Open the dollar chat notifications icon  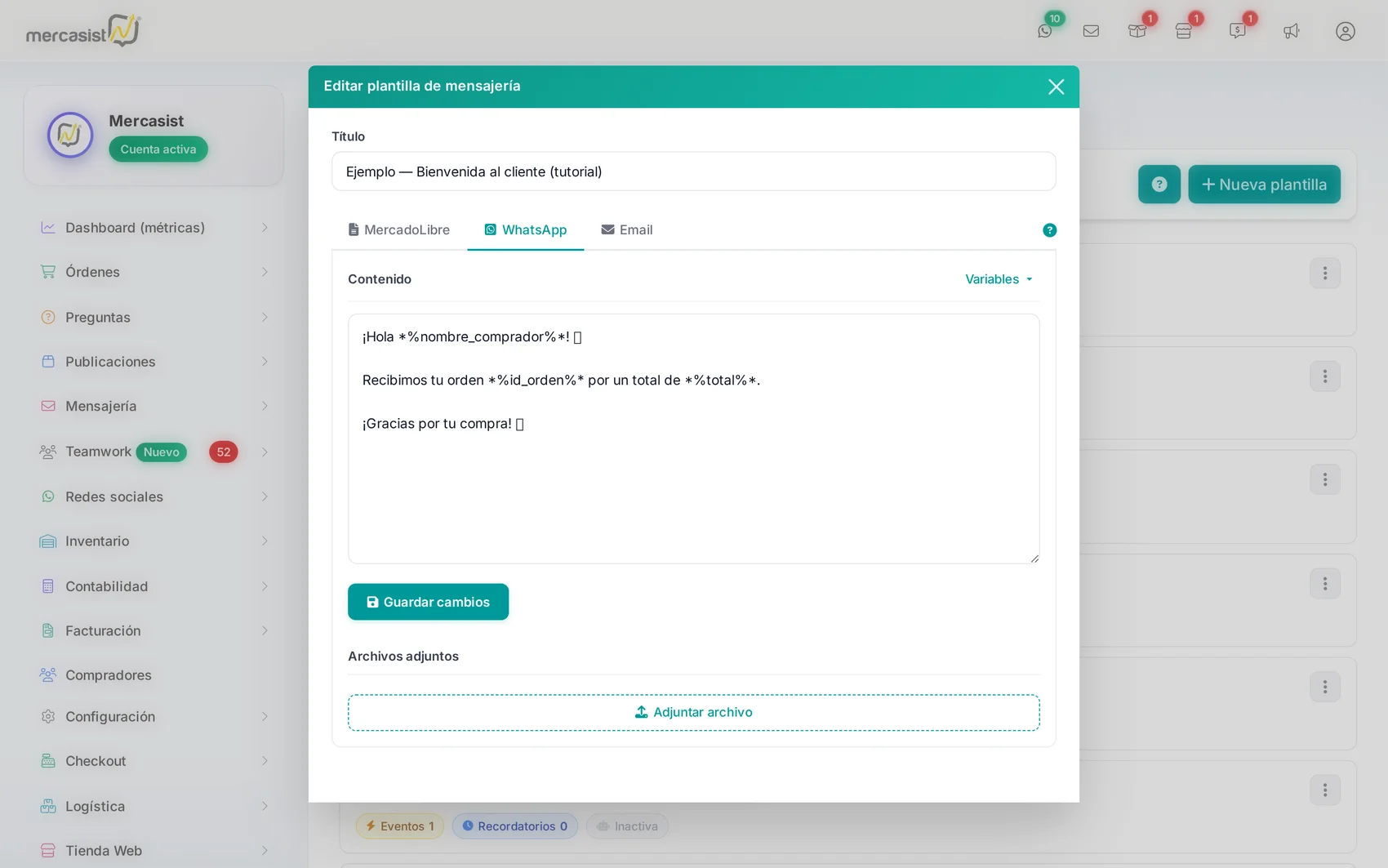[x=1238, y=31]
